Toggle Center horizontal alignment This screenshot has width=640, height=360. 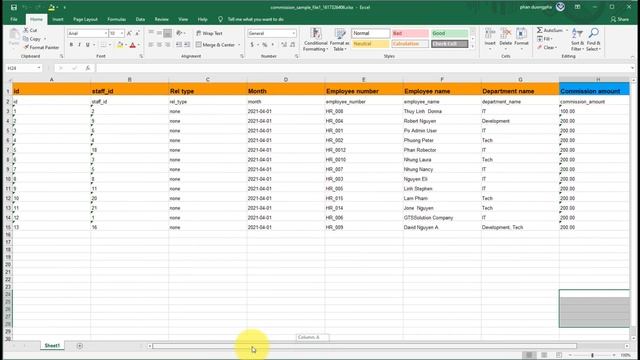(x=159, y=45)
